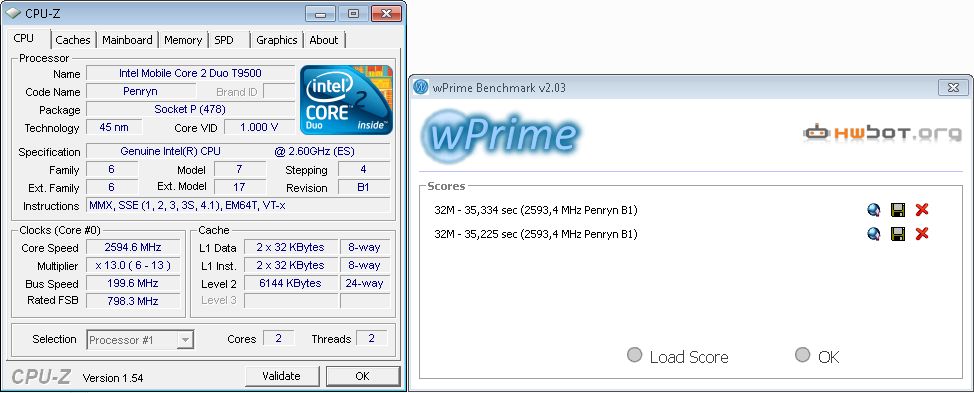Click the Stepping value 4
This screenshot has height=393, width=974.
364,169
